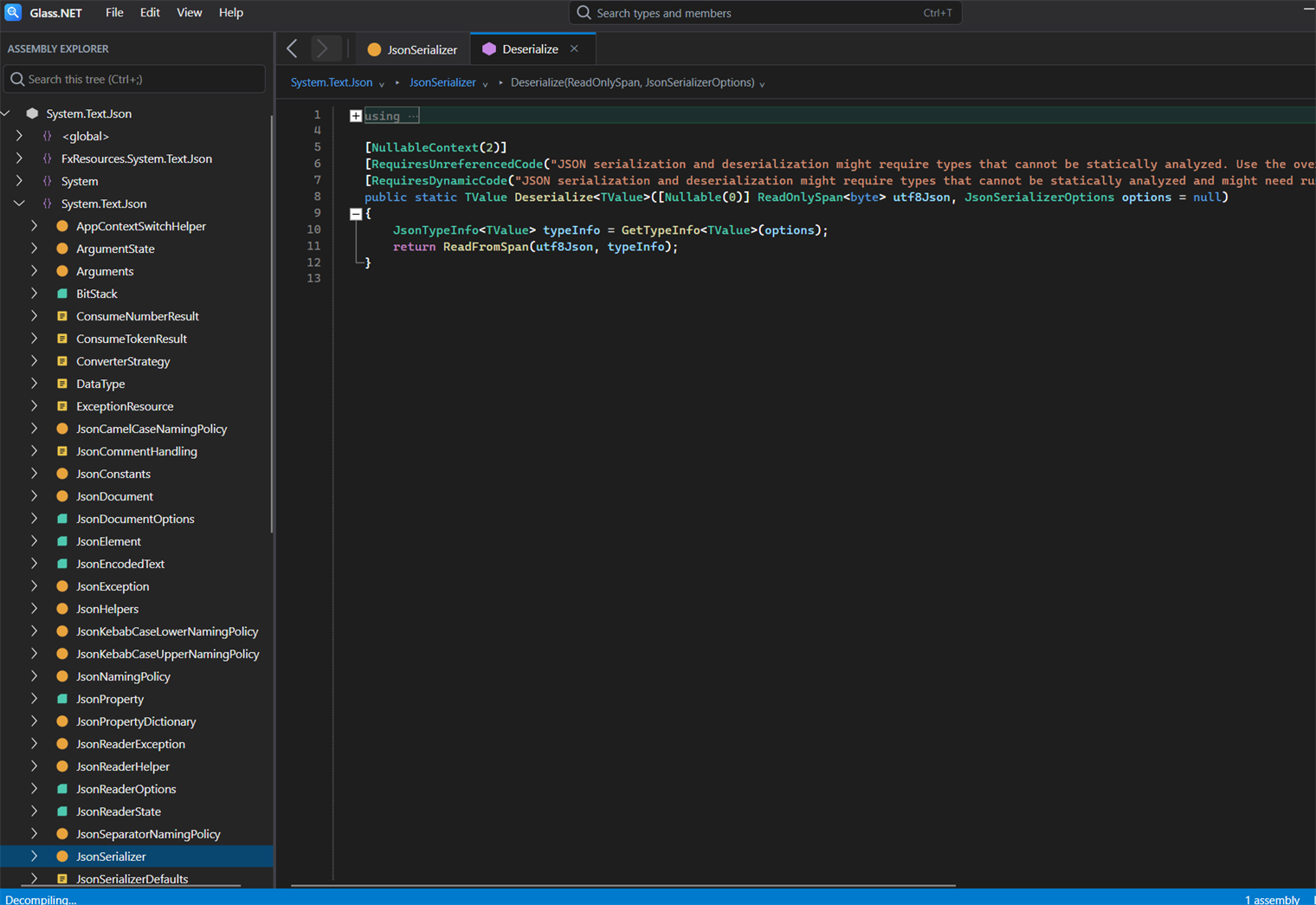
Task: Click the JsonException class icon
Action: (62, 586)
